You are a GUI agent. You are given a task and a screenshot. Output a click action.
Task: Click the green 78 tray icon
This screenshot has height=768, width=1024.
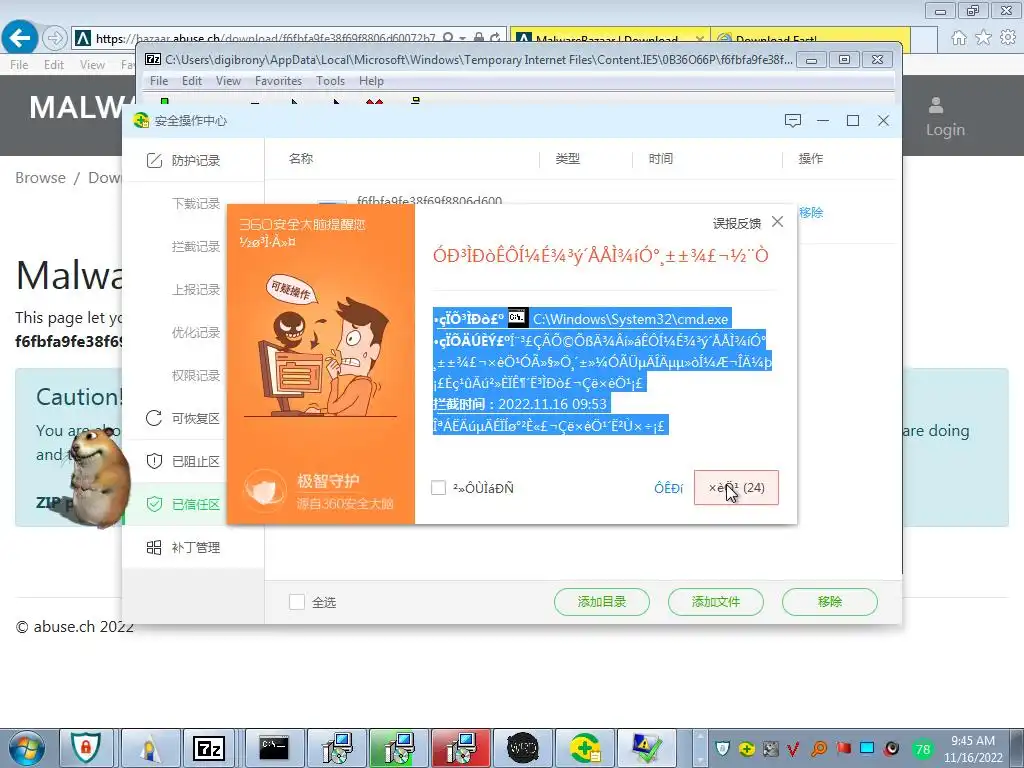coord(923,749)
